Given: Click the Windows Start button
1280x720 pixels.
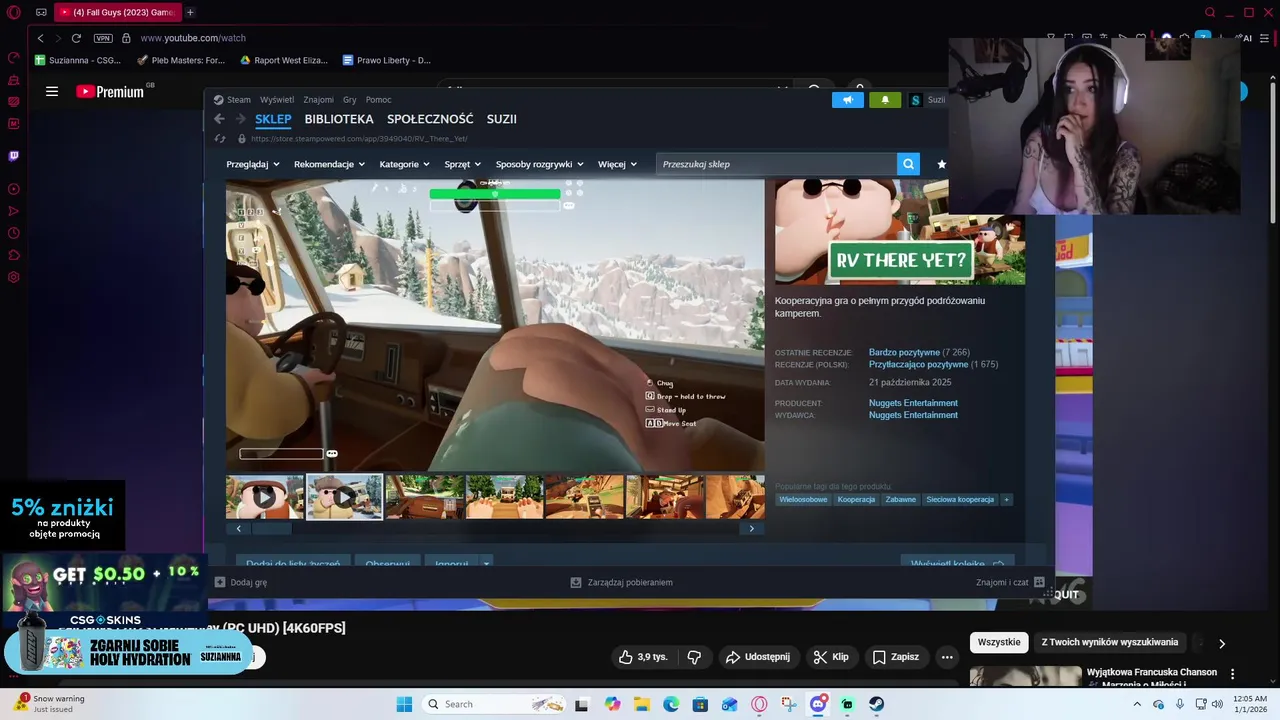Looking at the screenshot, I should click(404, 704).
